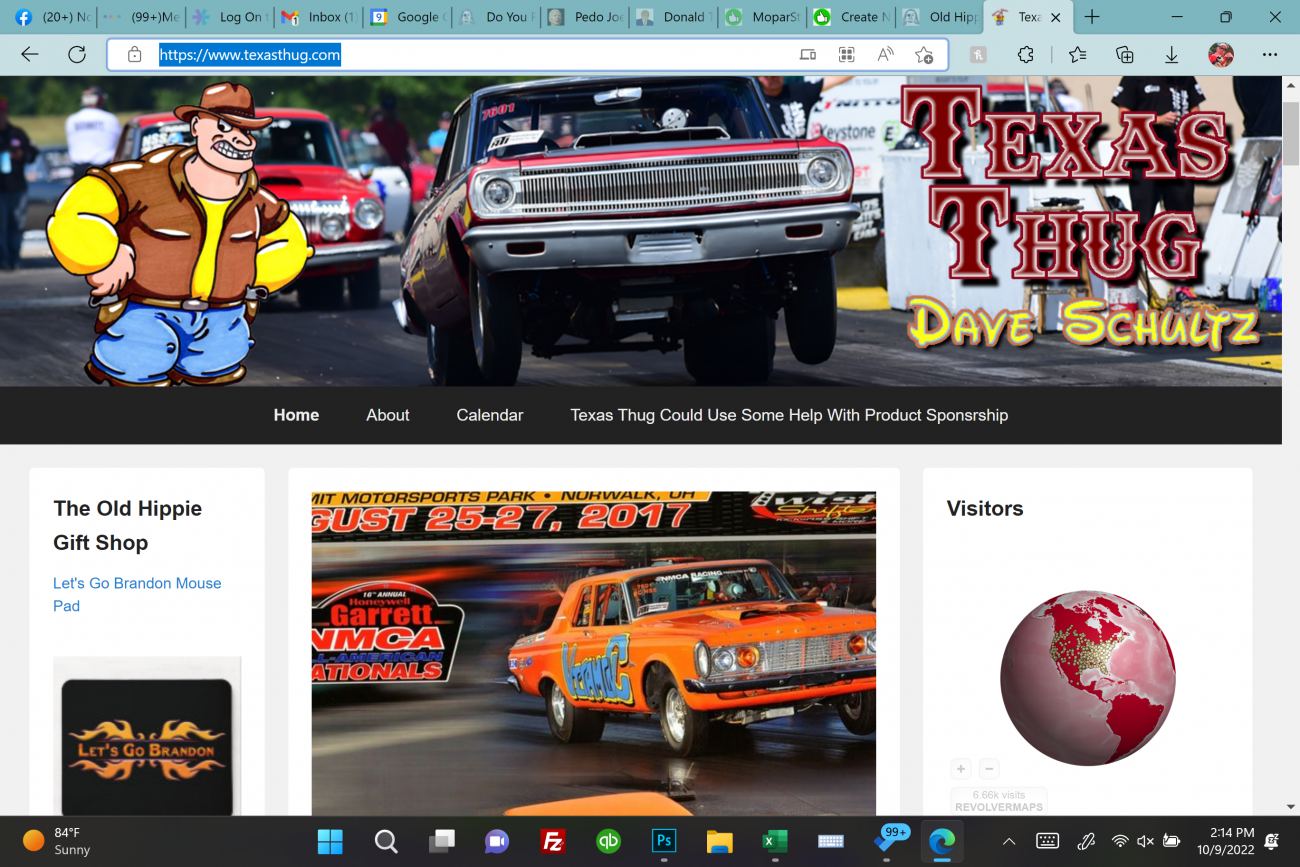Open the touch keyboard tray icon

point(1047,842)
